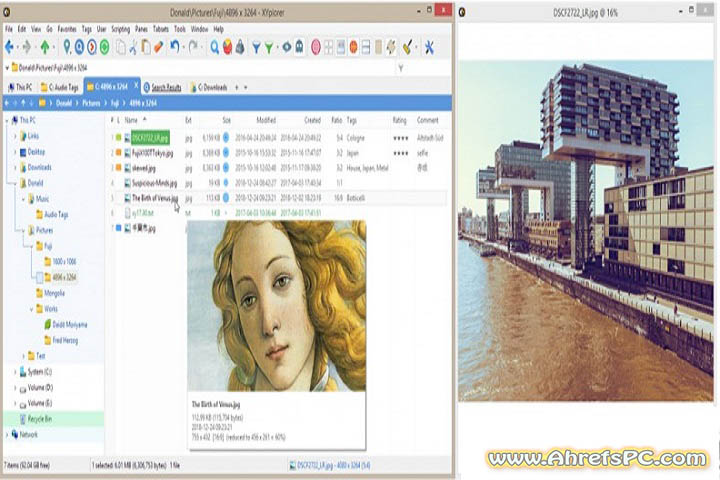
Task: Click the eye Show Hidden toolbar icon
Action: click(287, 47)
